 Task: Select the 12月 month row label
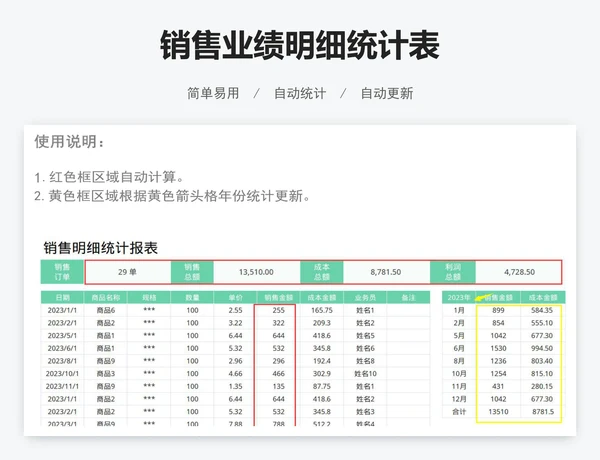(x=459, y=399)
